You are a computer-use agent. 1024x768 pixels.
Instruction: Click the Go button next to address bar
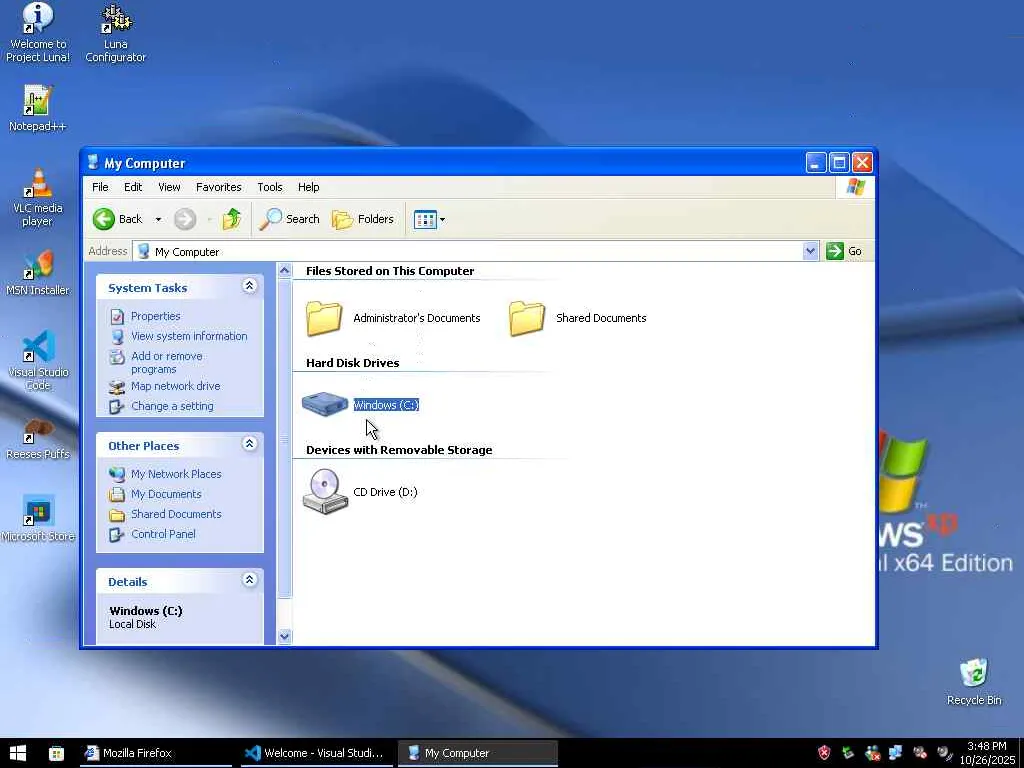pyautogui.click(x=844, y=251)
